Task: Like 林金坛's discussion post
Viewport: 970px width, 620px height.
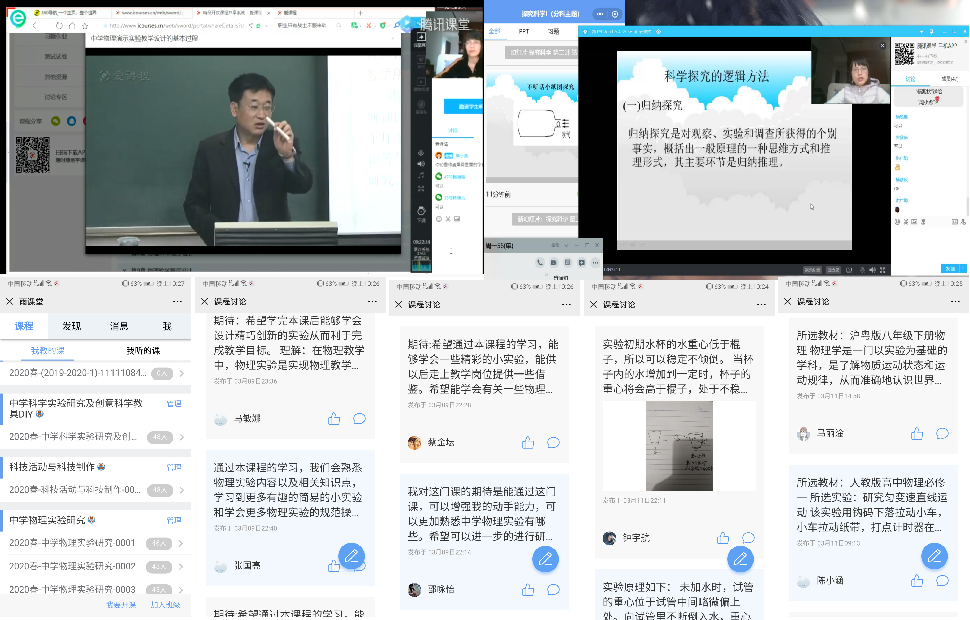Action: [x=528, y=442]
